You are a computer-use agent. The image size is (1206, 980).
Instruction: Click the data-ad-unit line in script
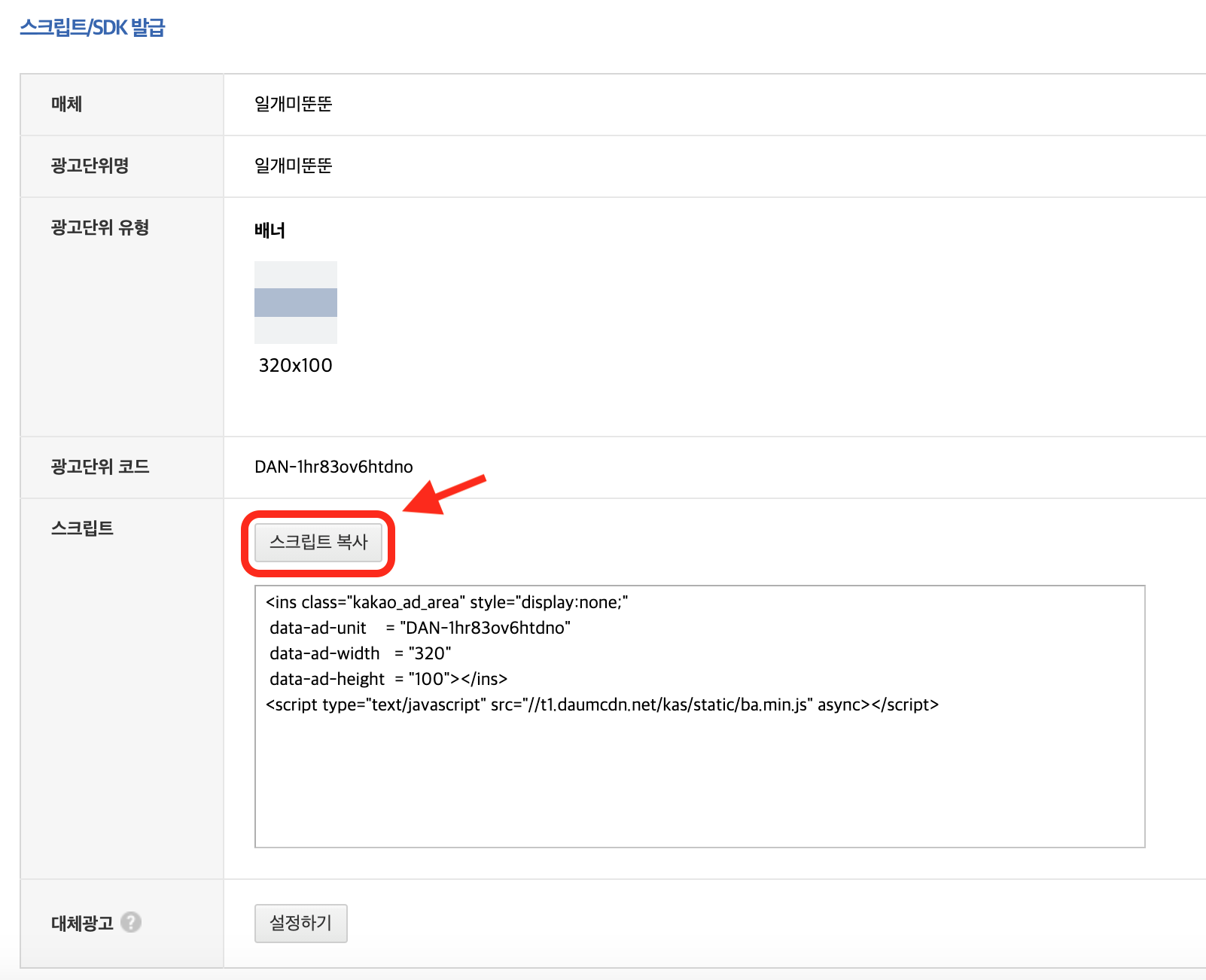pos(420,628)
